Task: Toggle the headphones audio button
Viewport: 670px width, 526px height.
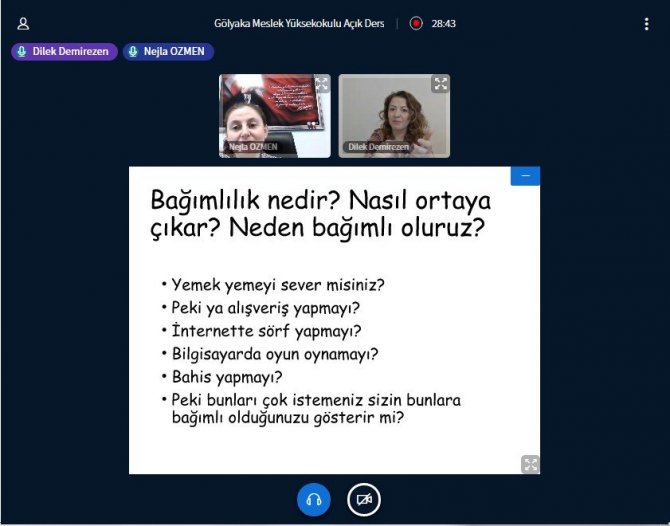Action: [x=314, y=499]
